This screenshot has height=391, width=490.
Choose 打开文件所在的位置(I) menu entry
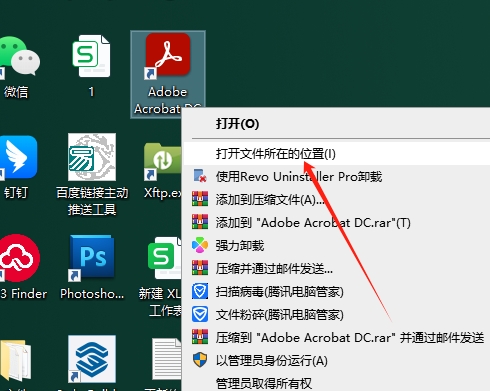point(337,154)
